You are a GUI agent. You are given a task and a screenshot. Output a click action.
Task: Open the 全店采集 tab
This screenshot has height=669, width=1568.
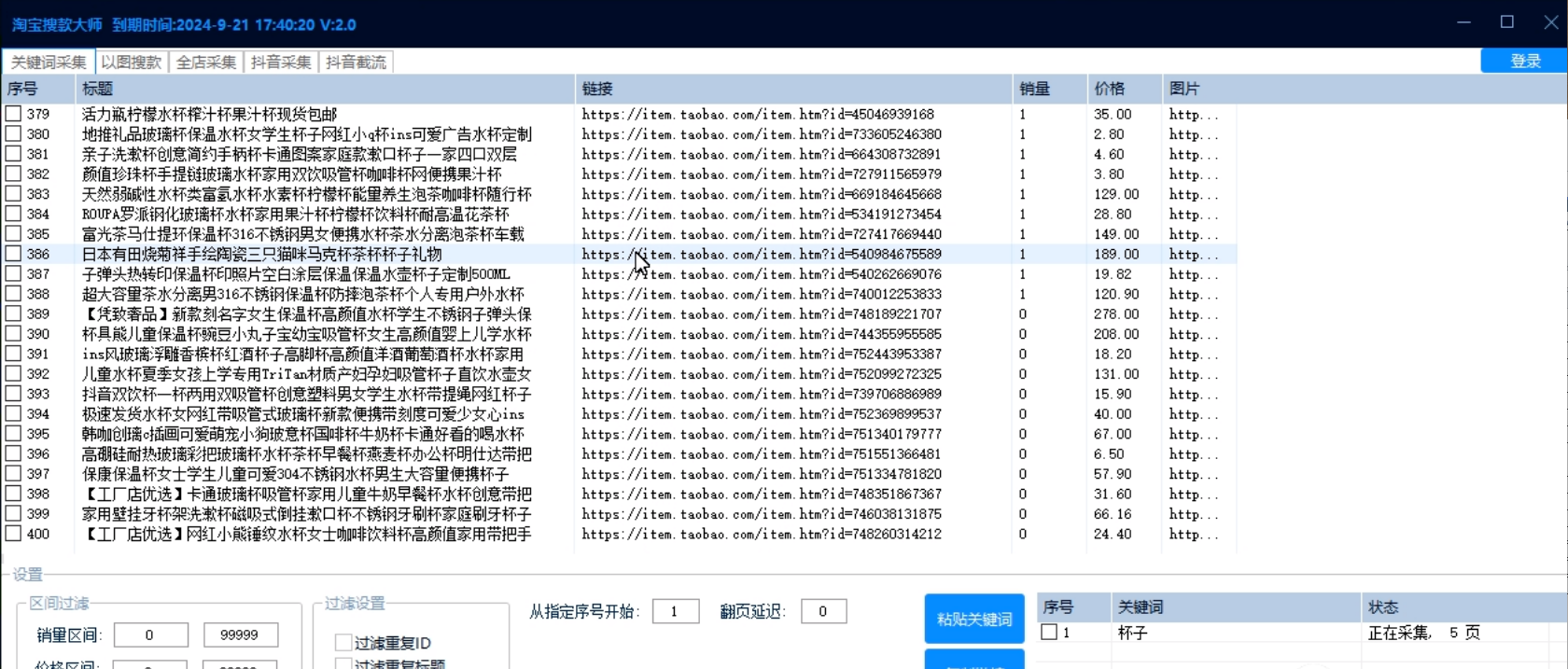206,63
